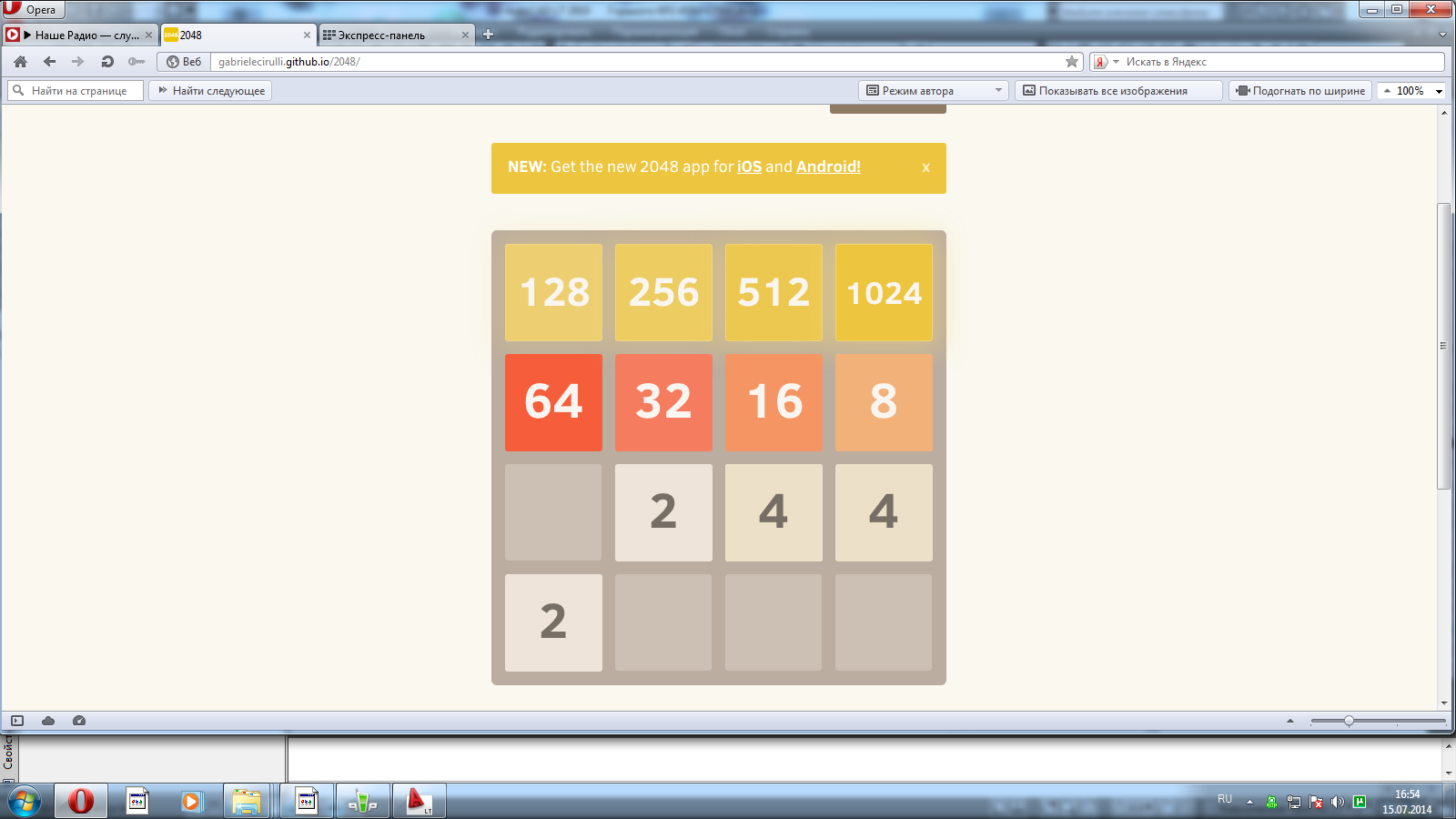Open the iOS app link

pyautogui.click(x=749, y=167)
